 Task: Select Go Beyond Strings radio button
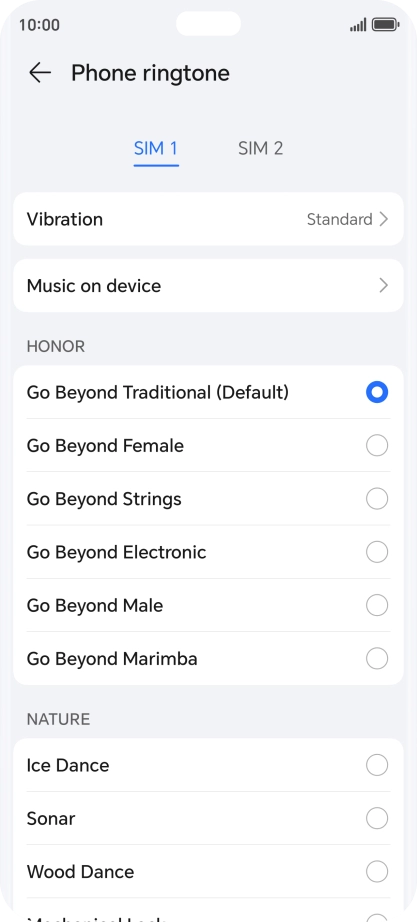(x=377, y=499)
